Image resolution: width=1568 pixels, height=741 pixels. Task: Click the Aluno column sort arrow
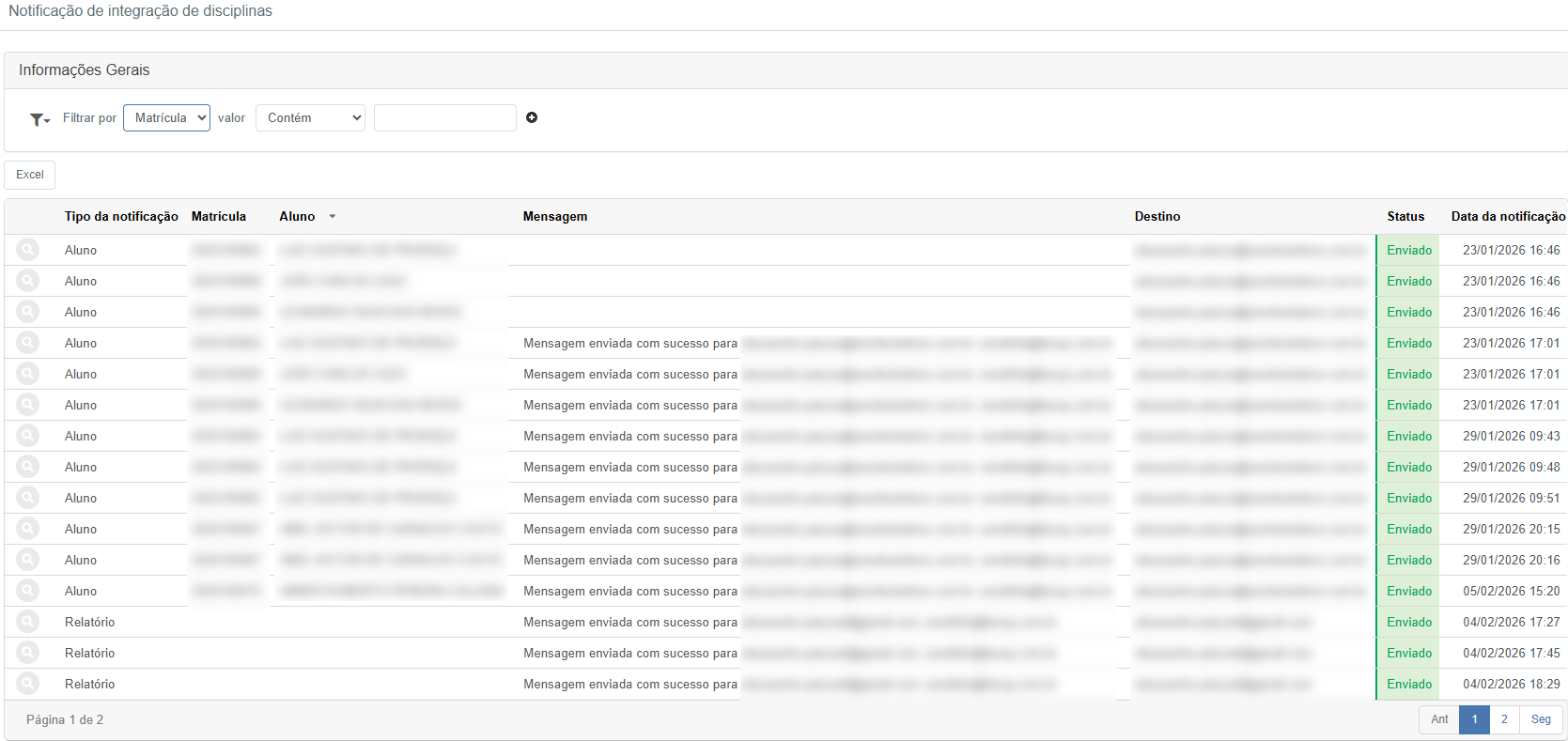tap(333, 217)
